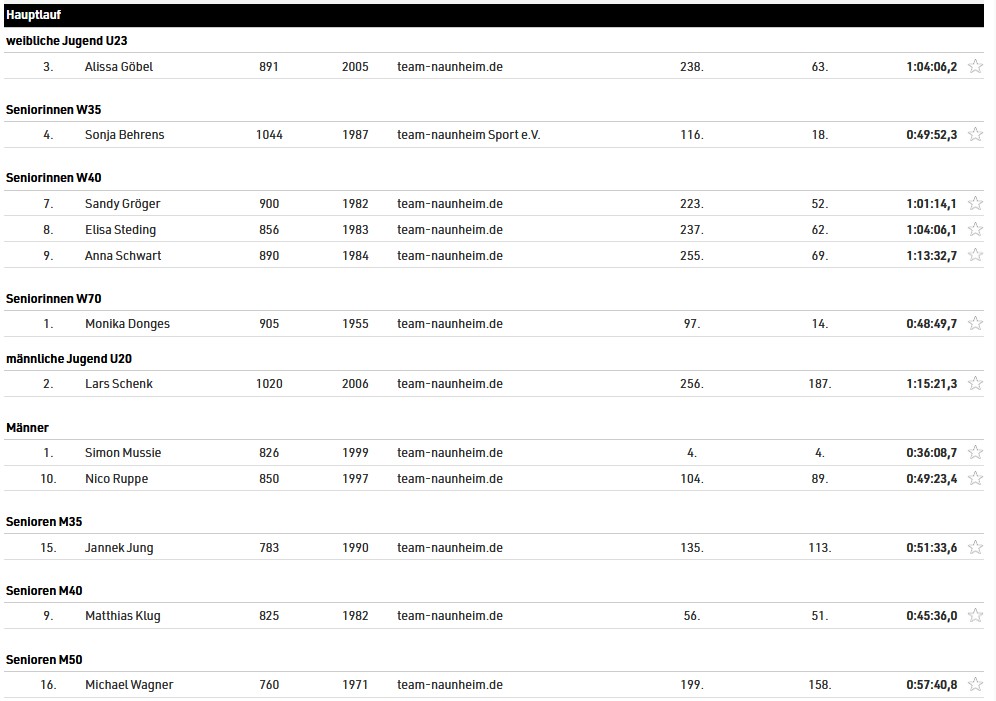Image resolution: width=996 pixels, height=701 pixels.
Task: Click Matthias Klug's name in results
Action: coord(123,616)
